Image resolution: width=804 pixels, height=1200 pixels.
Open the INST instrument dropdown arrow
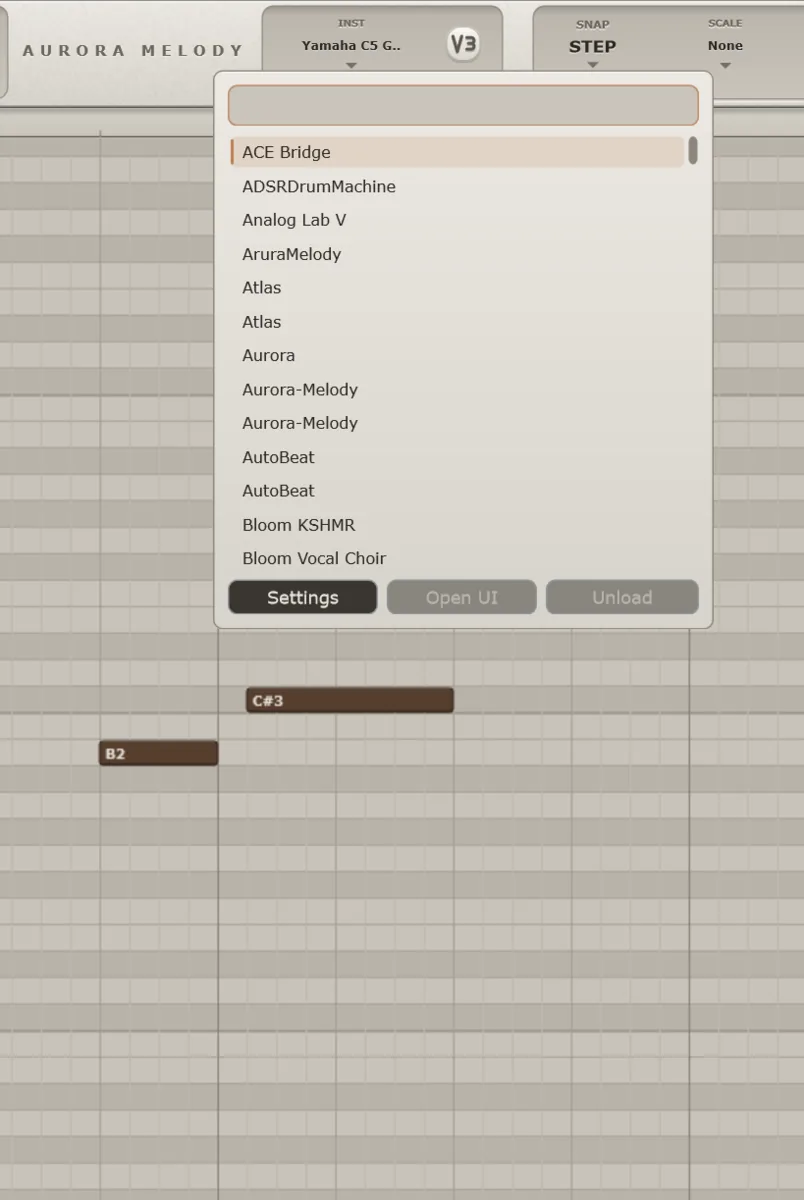pos(351,66)
